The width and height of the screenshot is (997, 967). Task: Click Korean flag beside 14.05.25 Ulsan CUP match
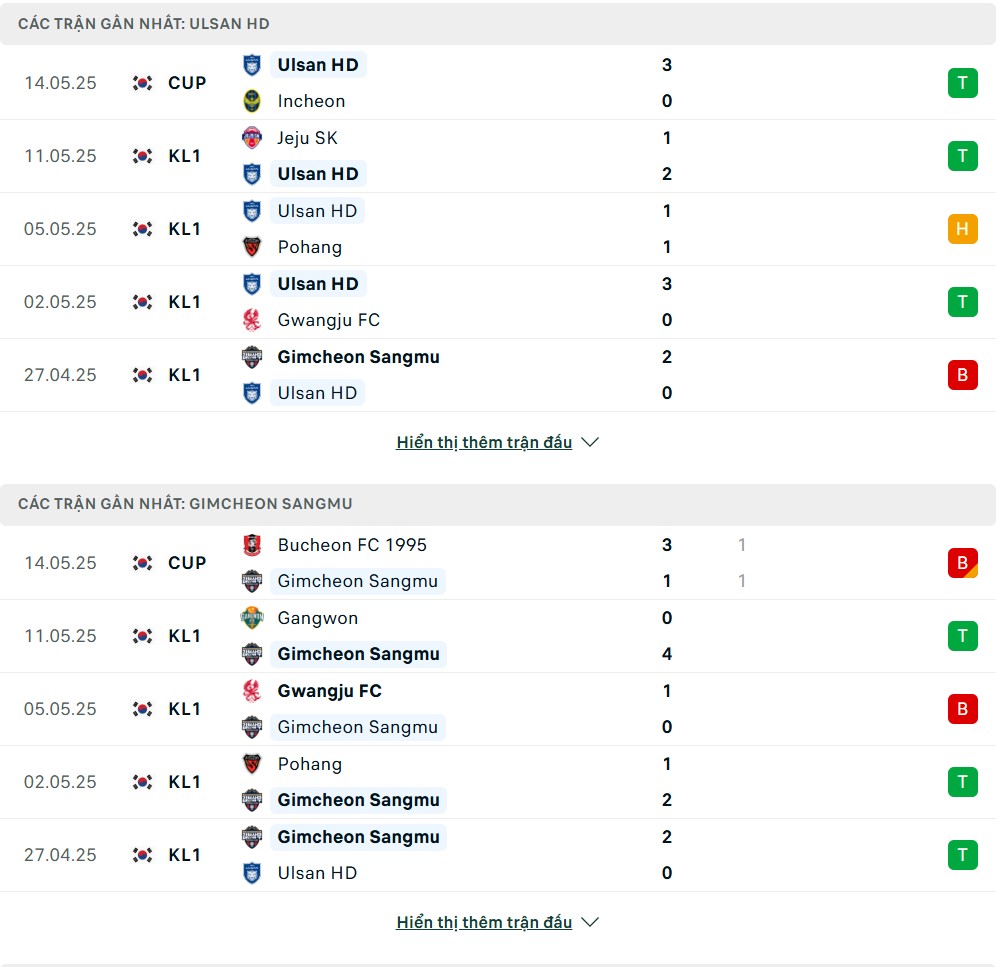coord(142,83)
